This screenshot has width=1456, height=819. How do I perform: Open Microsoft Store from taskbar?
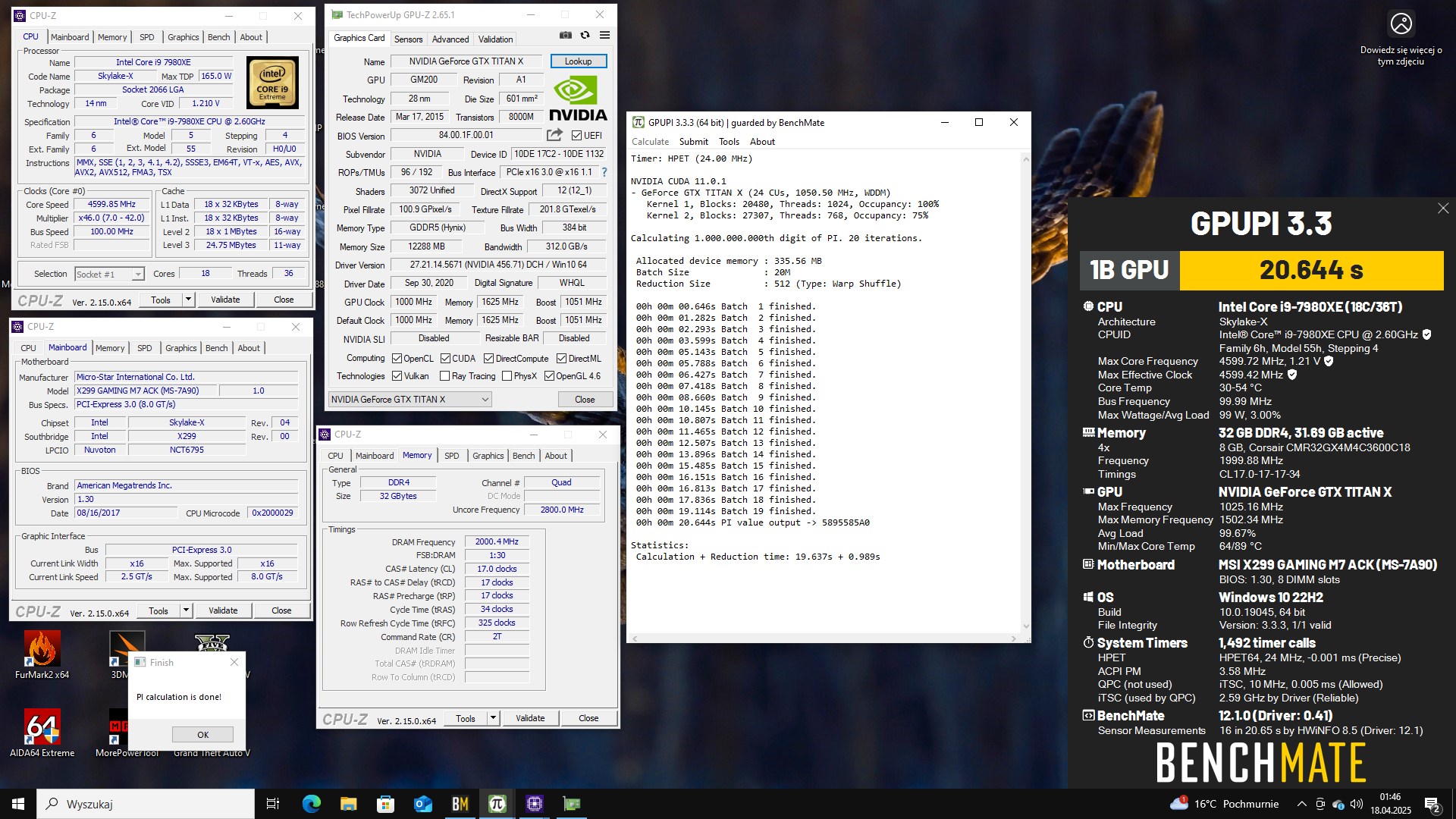tap(385, 804)
